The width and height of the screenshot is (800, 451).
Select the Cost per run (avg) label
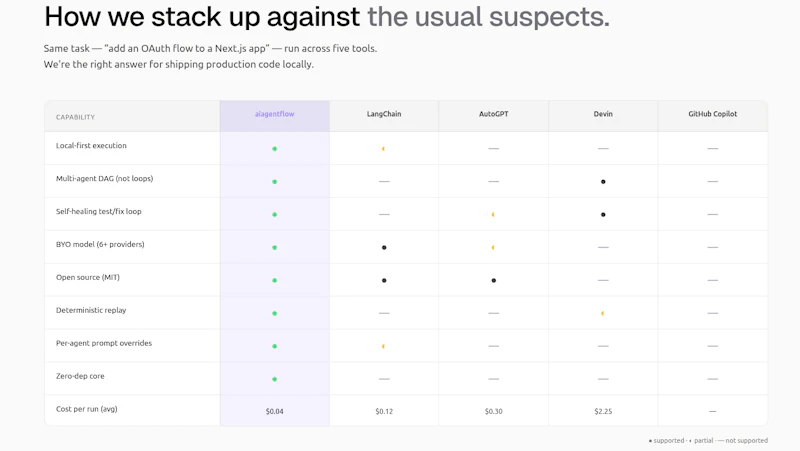click(87, 409)
